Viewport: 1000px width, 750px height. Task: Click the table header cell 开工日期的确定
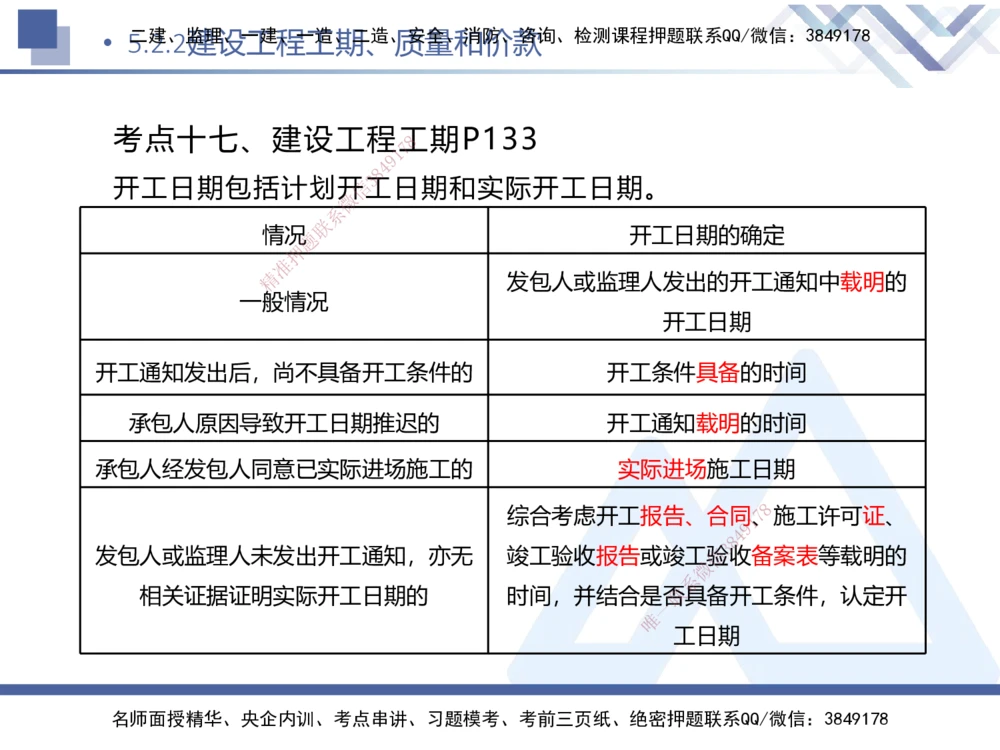(706, 236)
